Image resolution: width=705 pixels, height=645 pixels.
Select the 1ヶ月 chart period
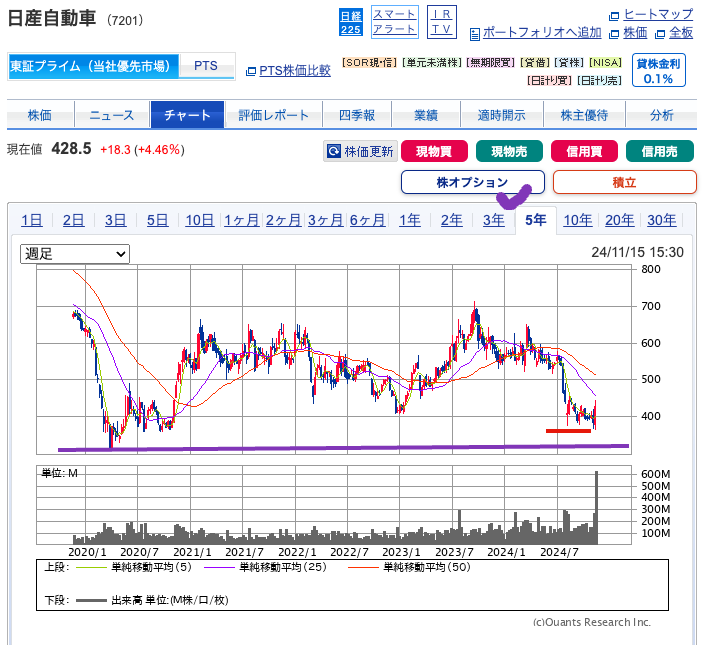[241, 220]
